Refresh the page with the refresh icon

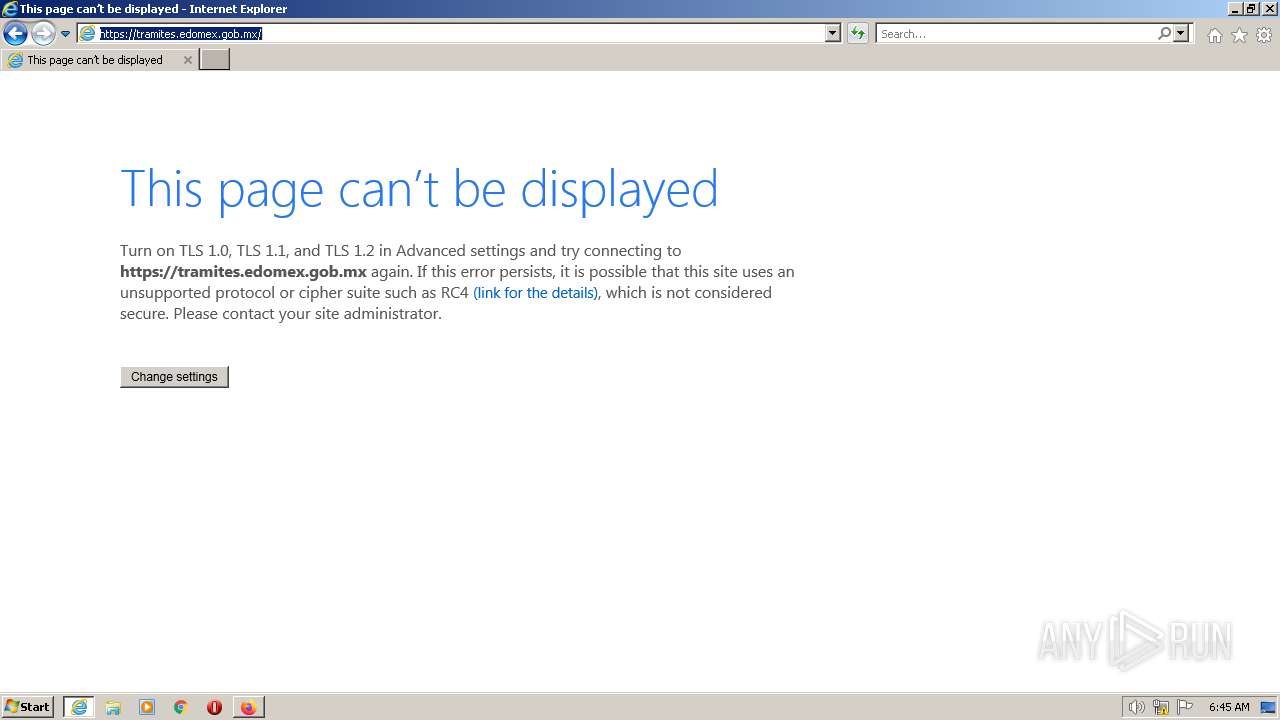coord(857,33)
